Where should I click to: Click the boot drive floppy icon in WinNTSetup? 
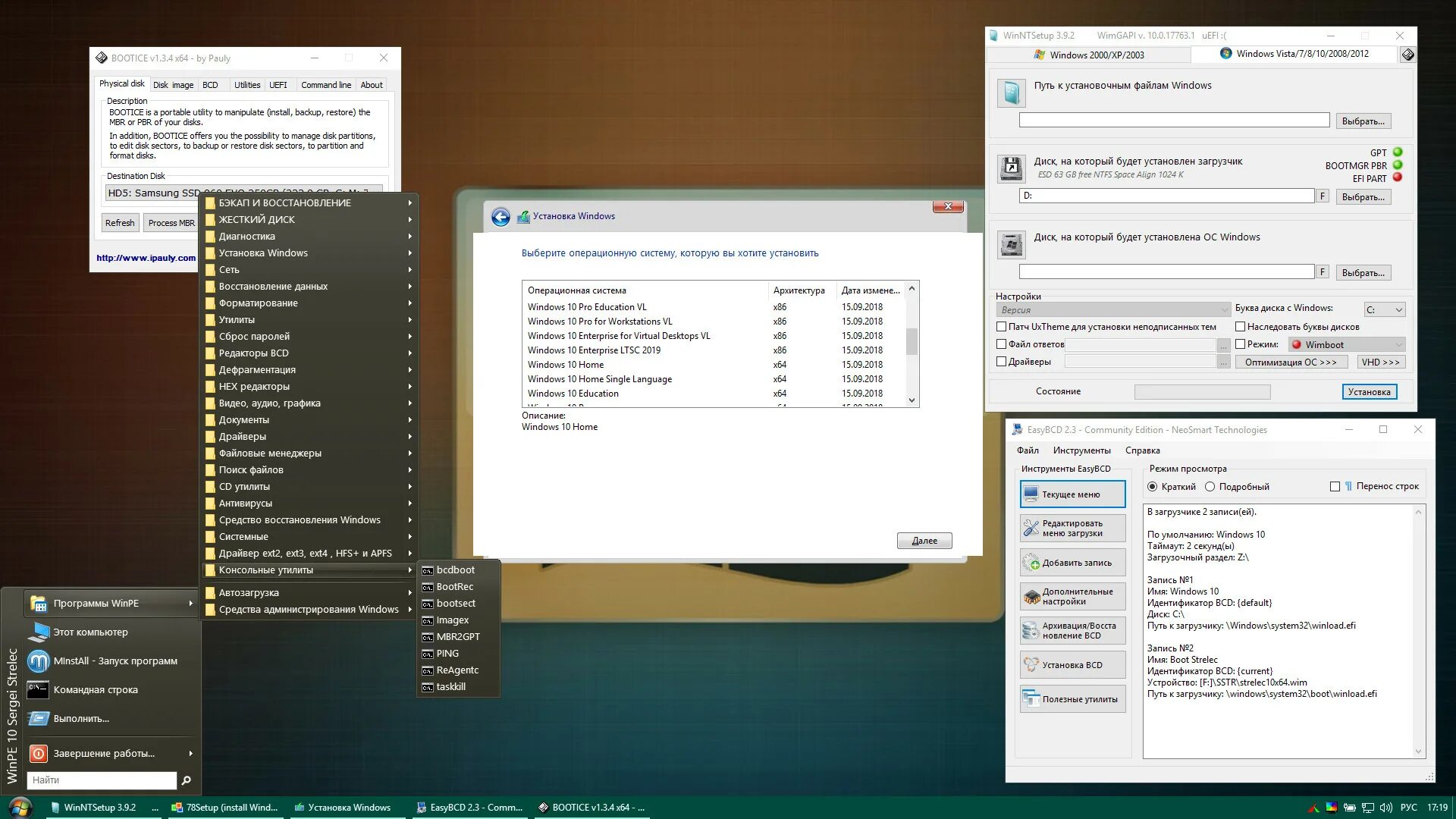coord(1011,168)
